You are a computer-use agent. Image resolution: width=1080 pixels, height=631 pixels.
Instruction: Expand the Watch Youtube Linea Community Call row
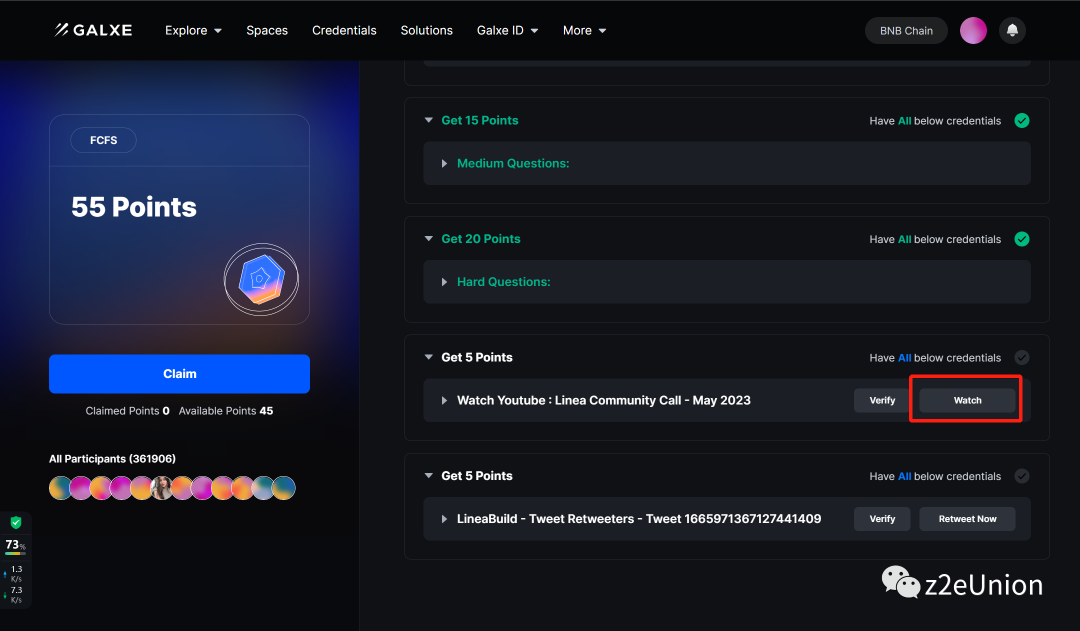445,400
